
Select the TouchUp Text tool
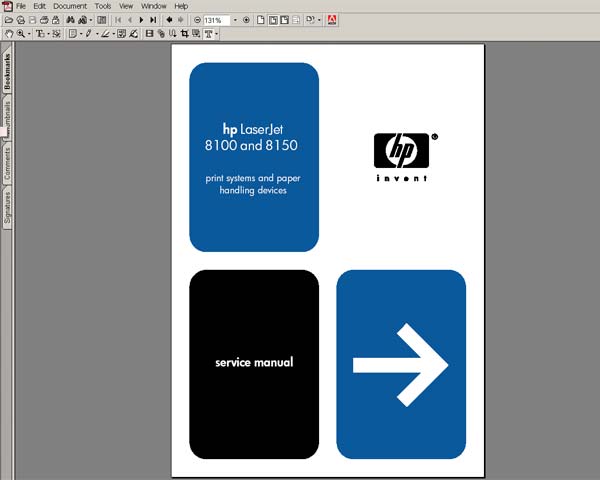[x=209, y=34]
